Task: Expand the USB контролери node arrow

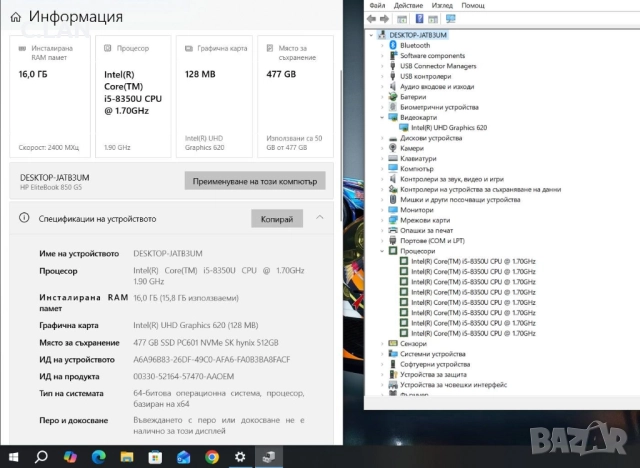Action: pyautogui.click(x=382, y=76)
